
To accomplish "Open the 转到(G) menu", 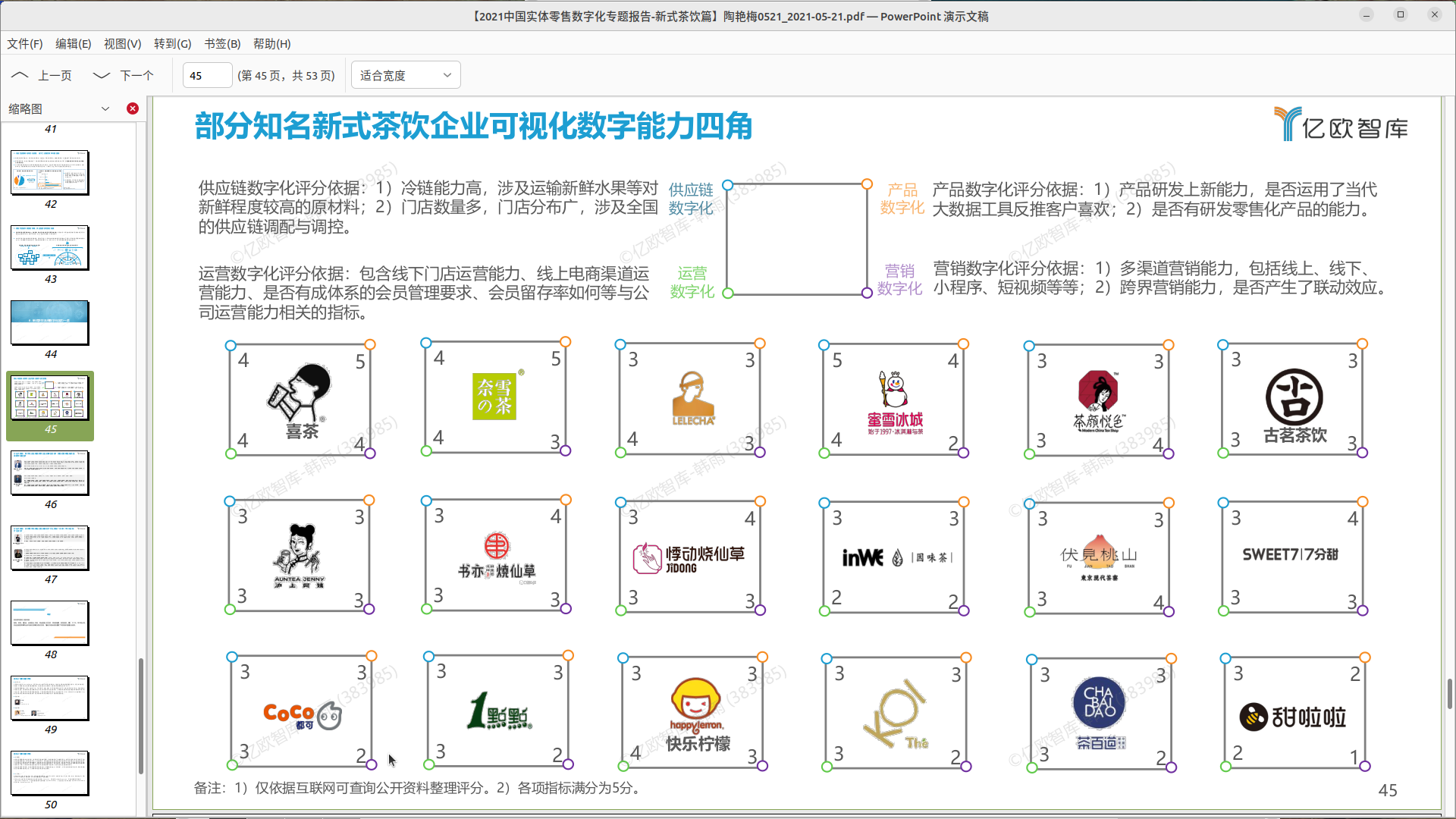I will point(173,43).
